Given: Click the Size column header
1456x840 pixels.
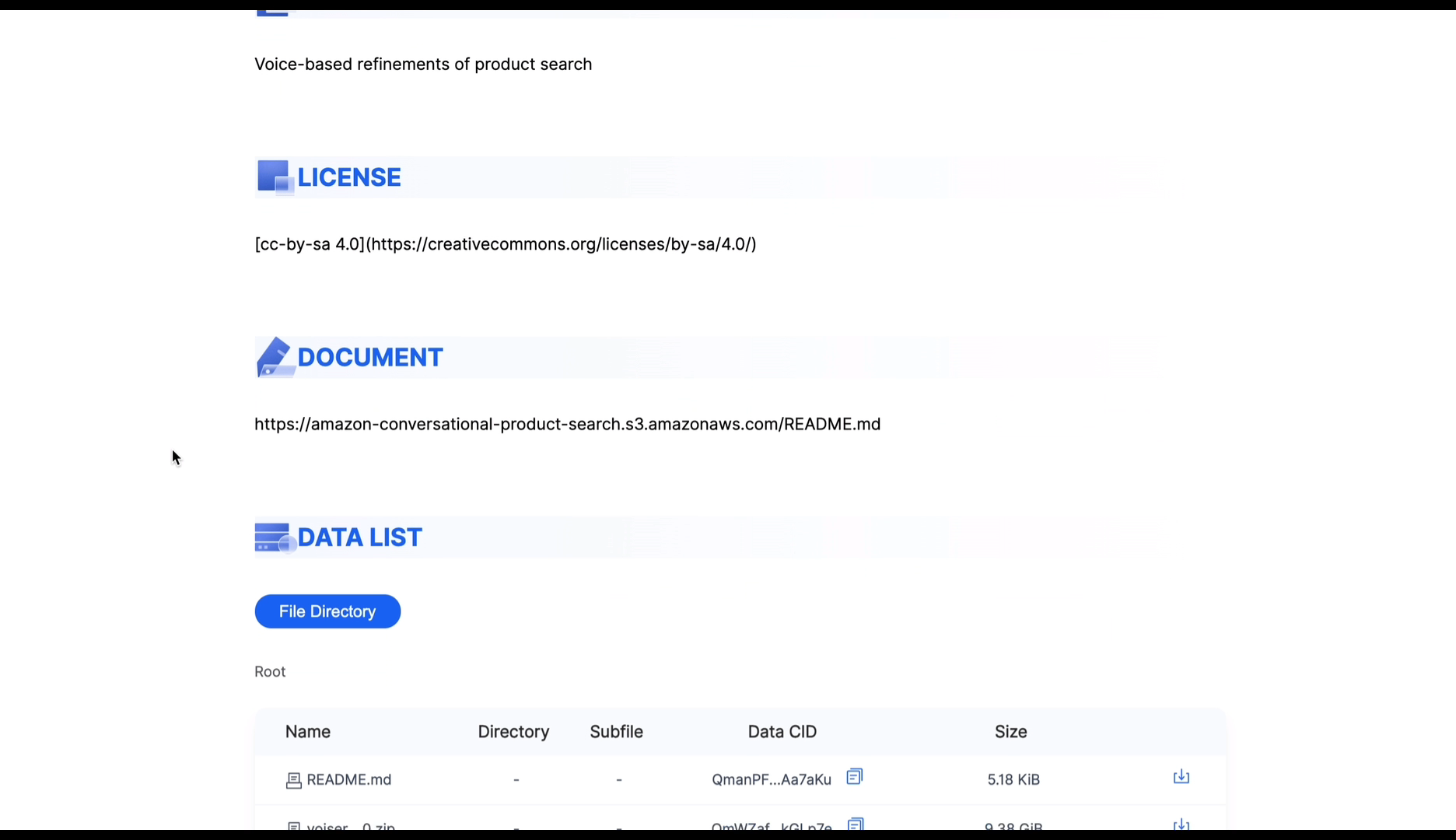Looking at the screenshot, I should (x=1011, y=732).
